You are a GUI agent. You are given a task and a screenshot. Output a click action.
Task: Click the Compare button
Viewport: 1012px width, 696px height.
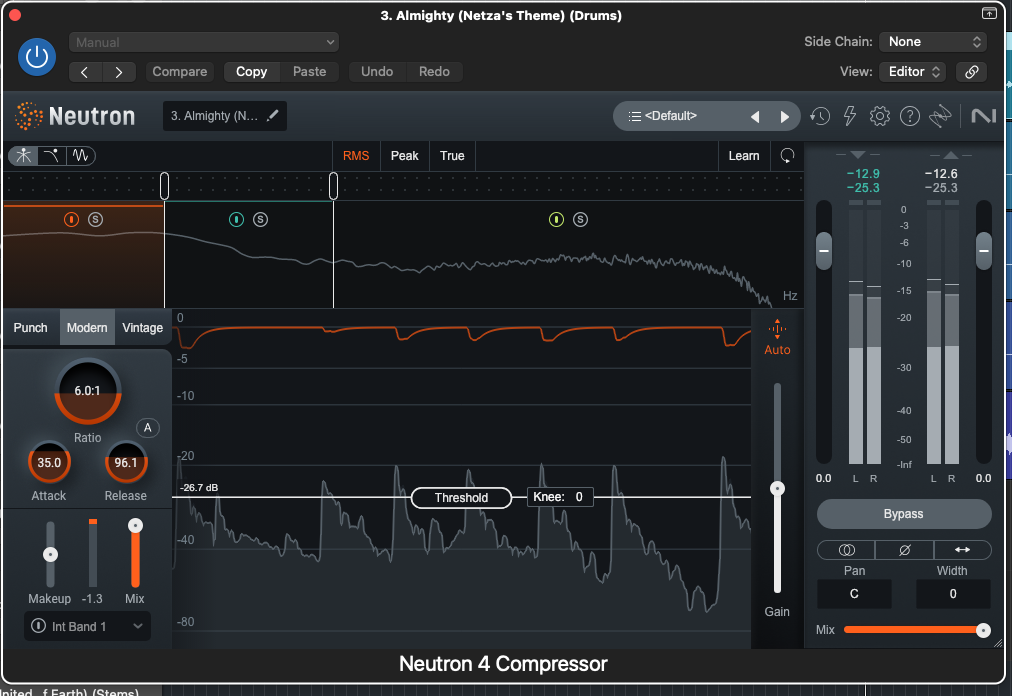tap(179, 72)
